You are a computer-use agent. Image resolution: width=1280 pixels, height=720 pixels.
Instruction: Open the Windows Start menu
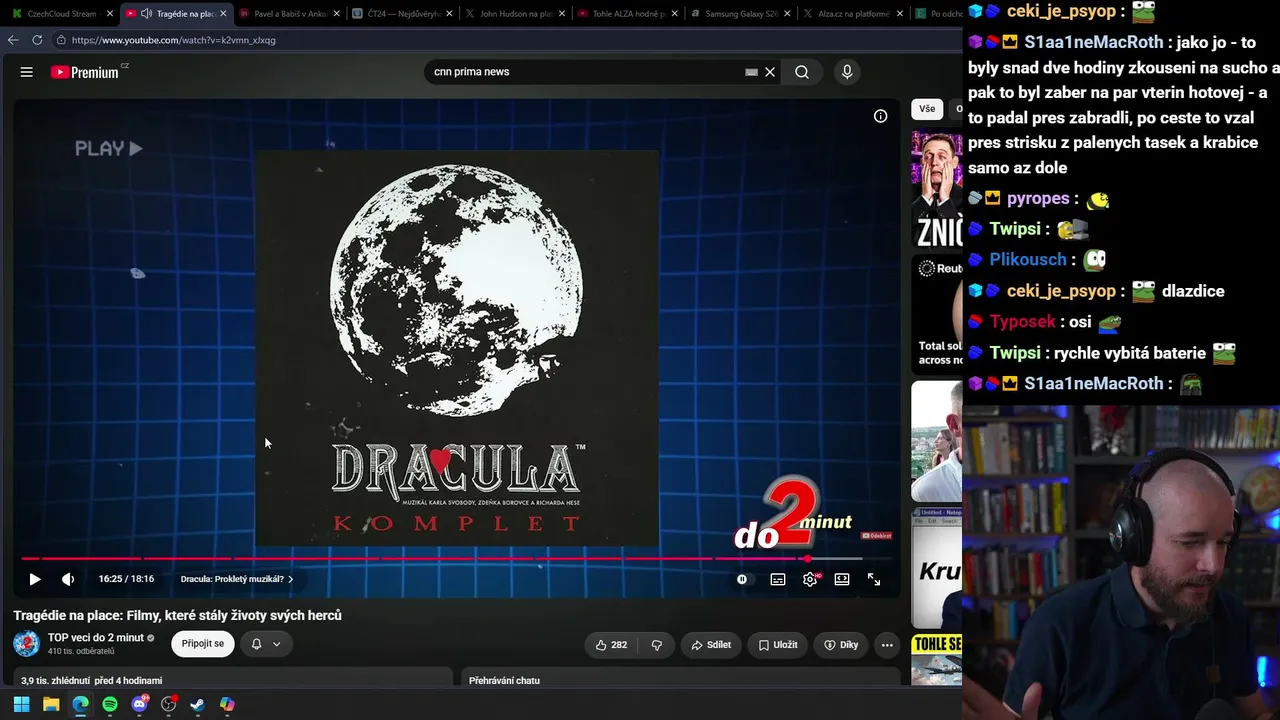[x=21, y=704]
